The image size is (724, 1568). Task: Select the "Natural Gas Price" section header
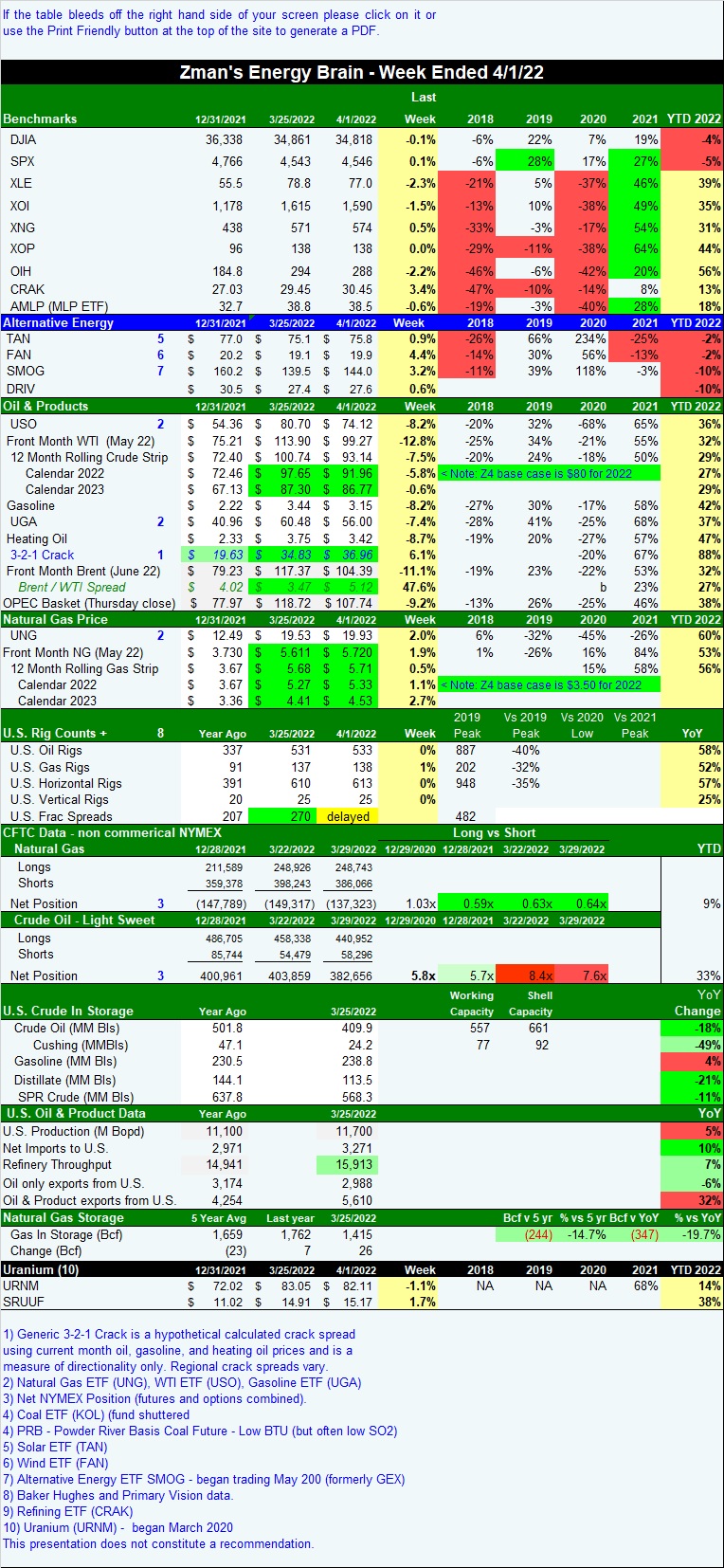55,619
